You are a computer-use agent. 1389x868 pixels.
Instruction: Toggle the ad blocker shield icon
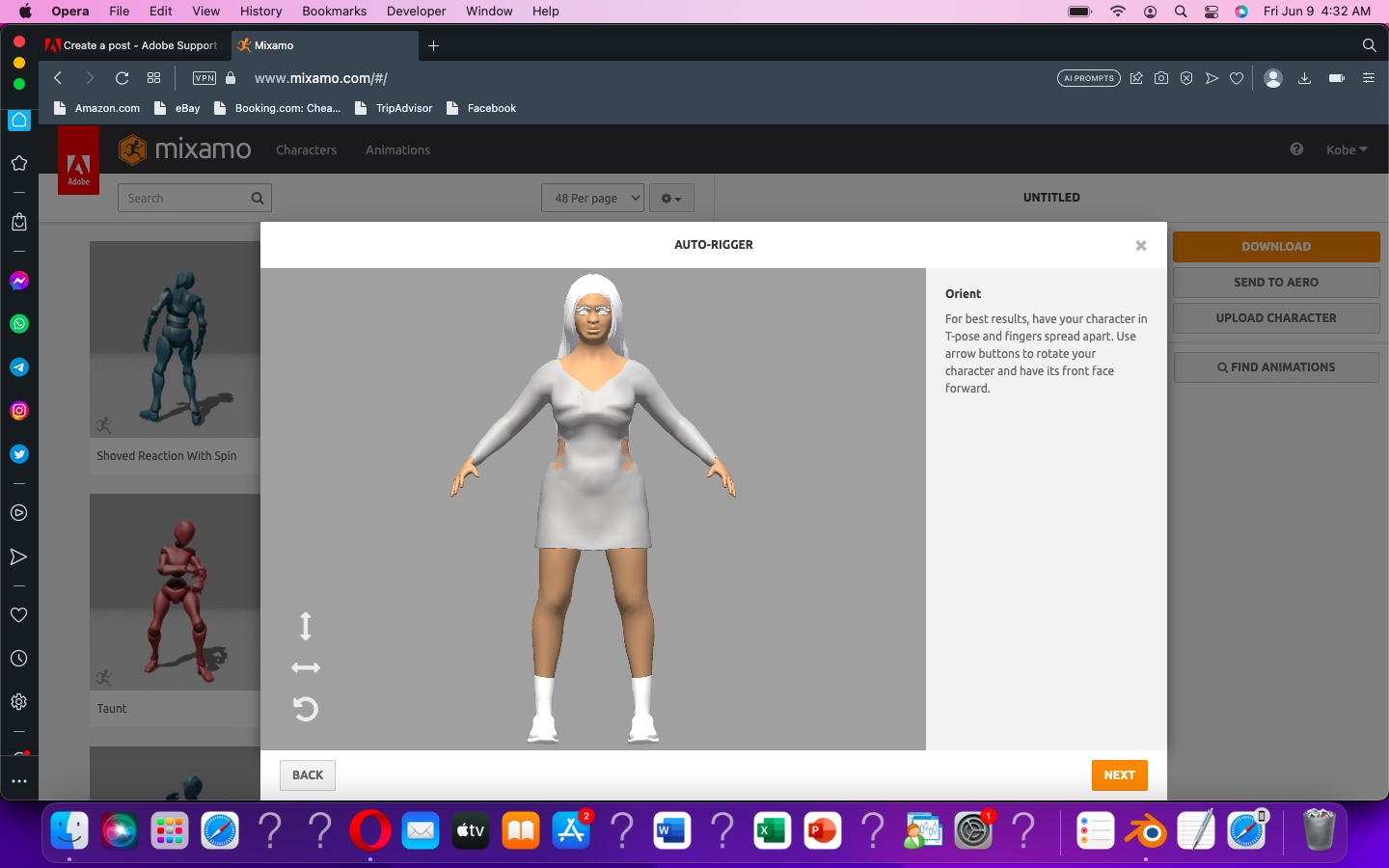[1186, 78]
